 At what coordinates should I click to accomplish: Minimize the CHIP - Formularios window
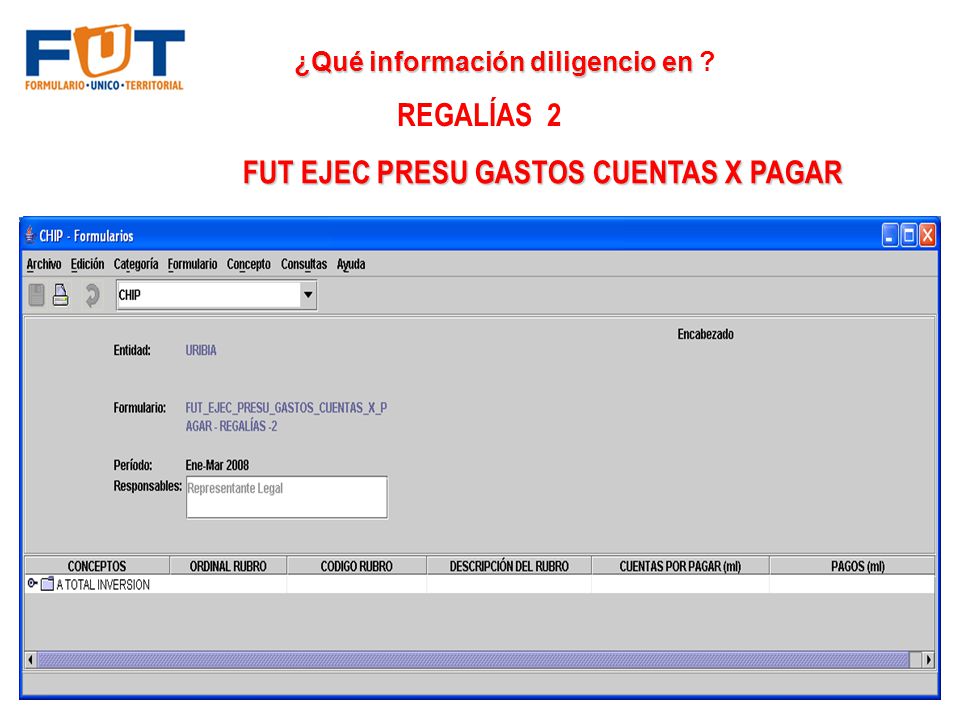tap(890, 235)
